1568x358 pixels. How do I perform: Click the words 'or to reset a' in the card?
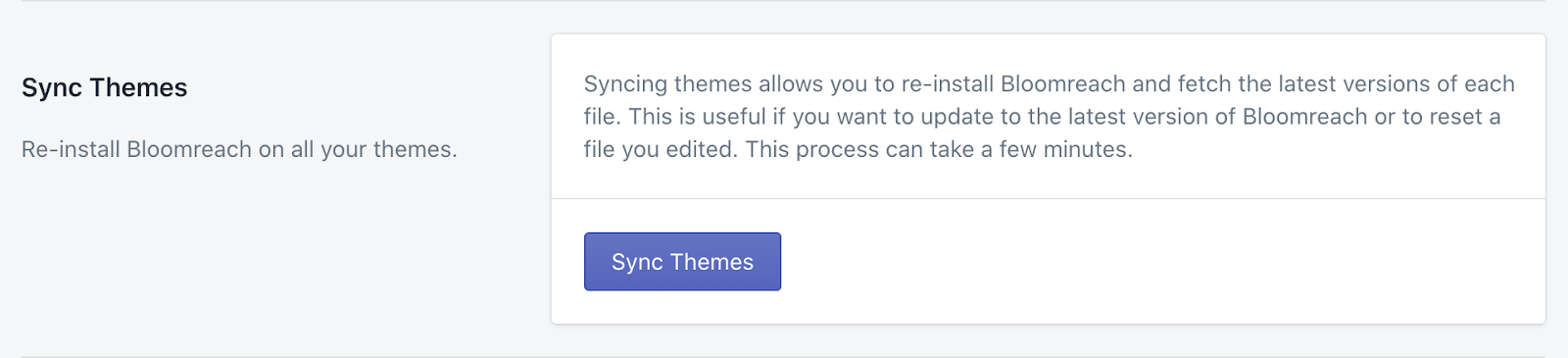pyautogui.click(x=1438, y=117)
